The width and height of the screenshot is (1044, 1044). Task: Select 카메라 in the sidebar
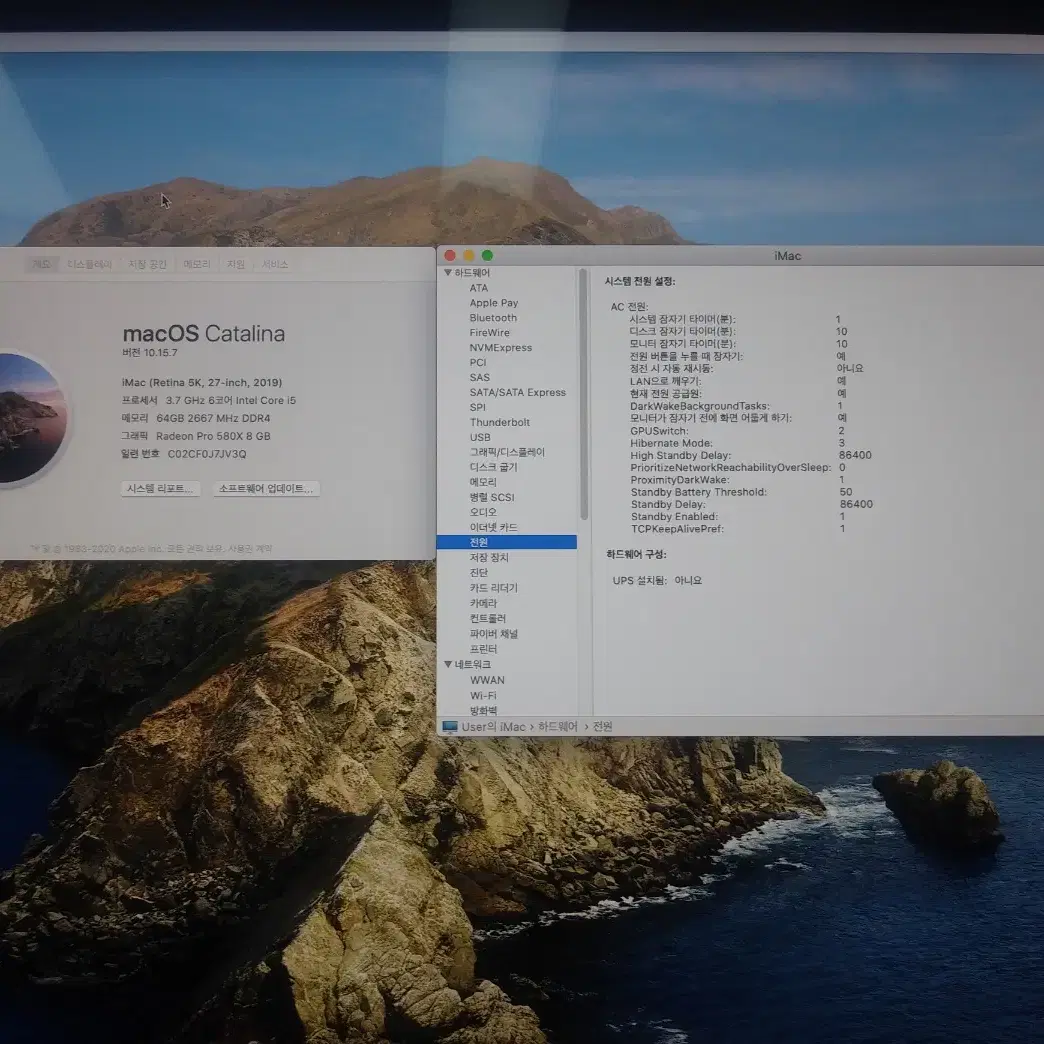click(x=483, y=603)
